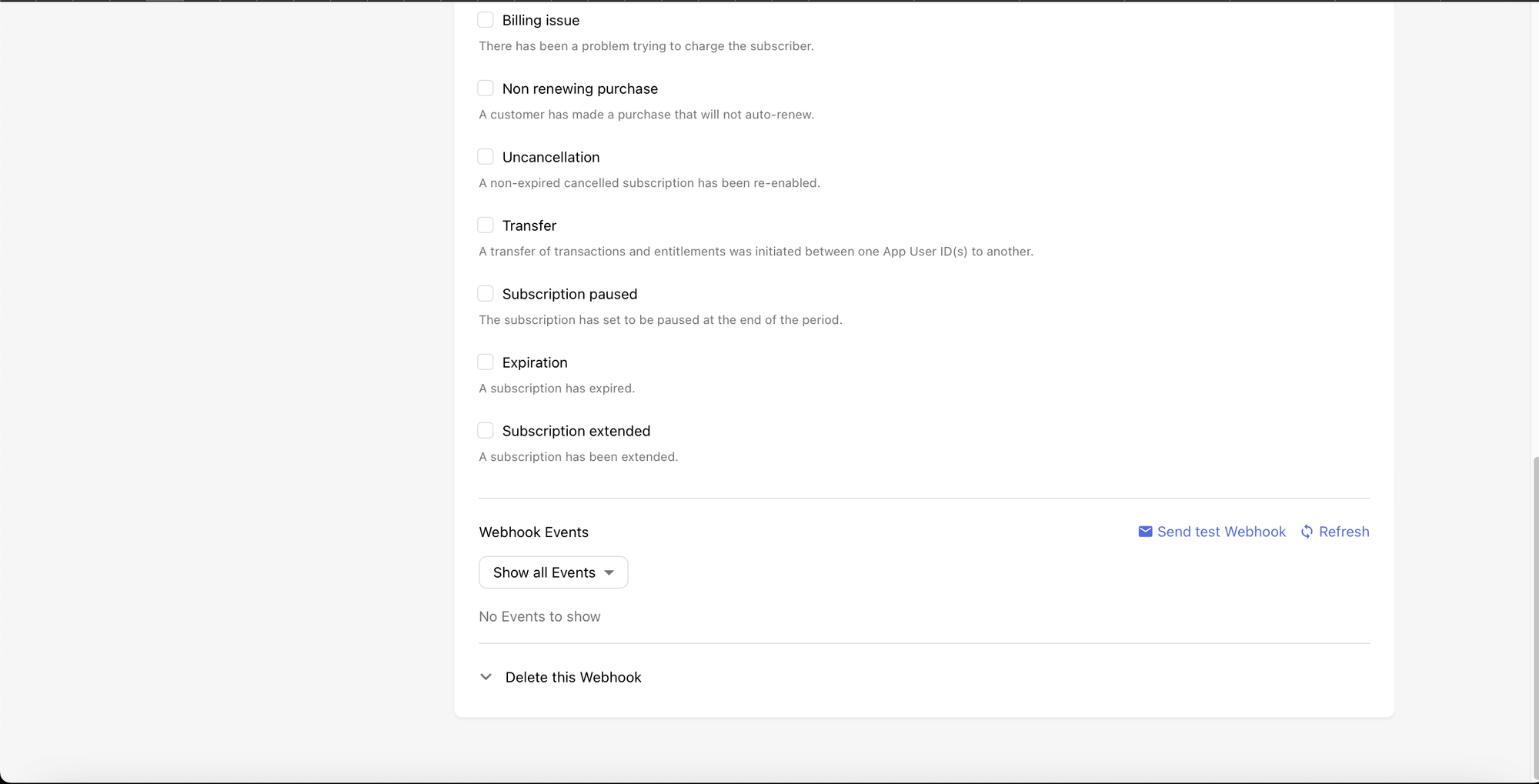Click the Uncancellation label text
This screenshot has height=784, width=1539.
[x=551, y=157]
